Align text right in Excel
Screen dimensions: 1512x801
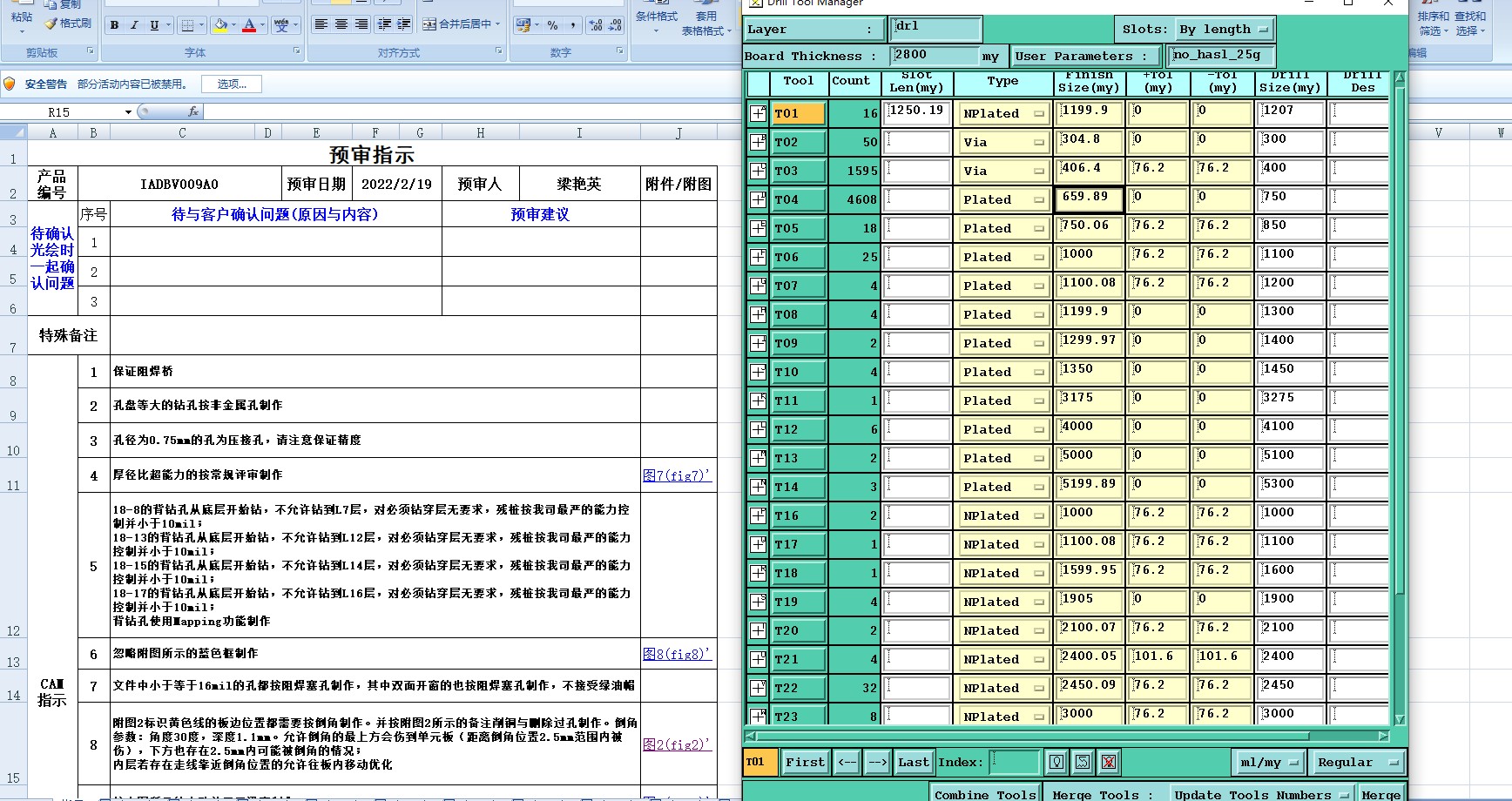361,24
